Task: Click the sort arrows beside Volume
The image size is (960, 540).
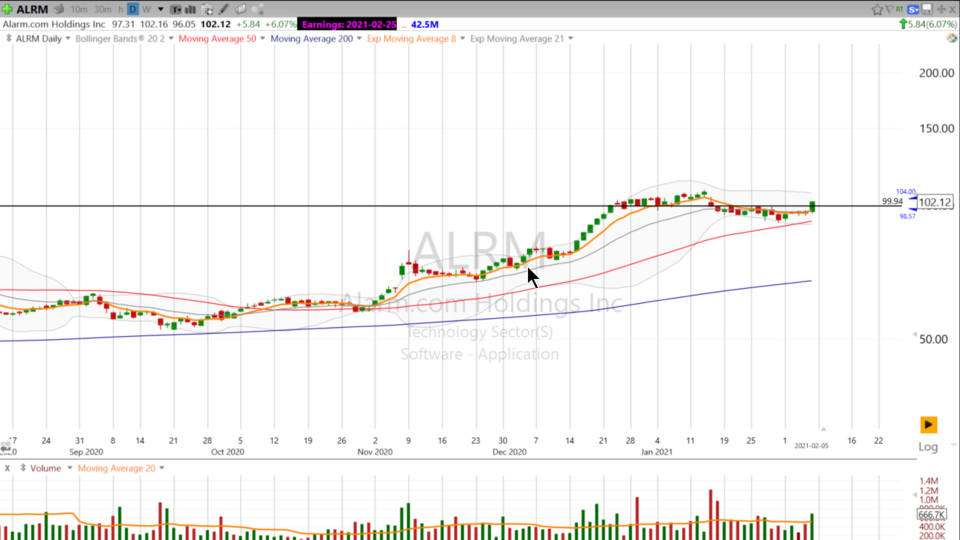Action: coord(23,468)
